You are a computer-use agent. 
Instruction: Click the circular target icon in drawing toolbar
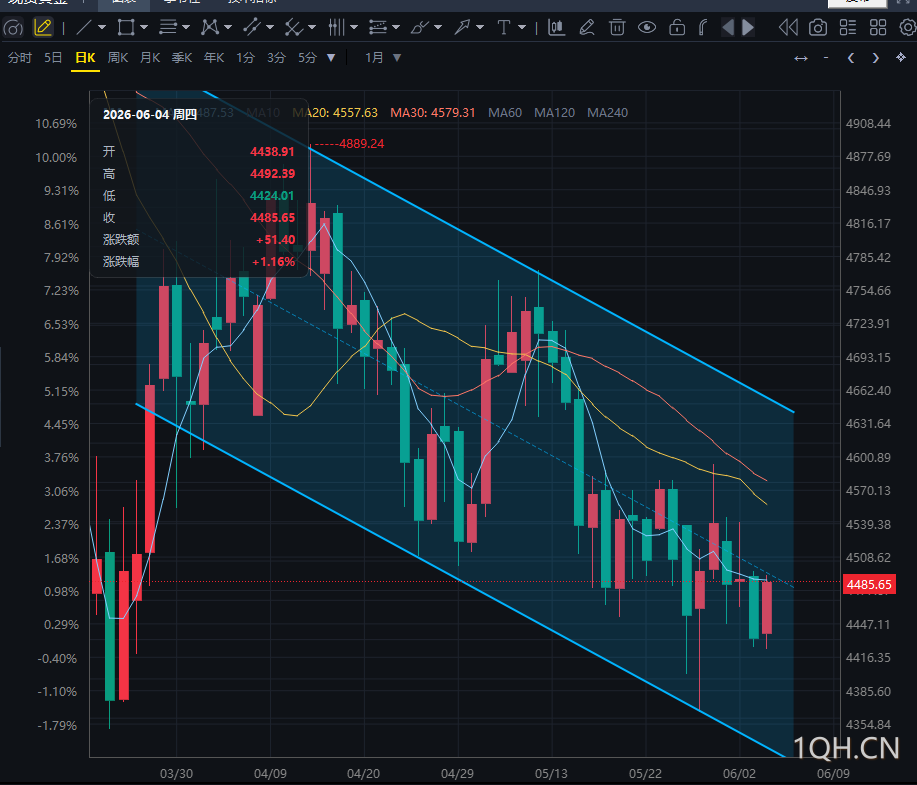[13, 27]
